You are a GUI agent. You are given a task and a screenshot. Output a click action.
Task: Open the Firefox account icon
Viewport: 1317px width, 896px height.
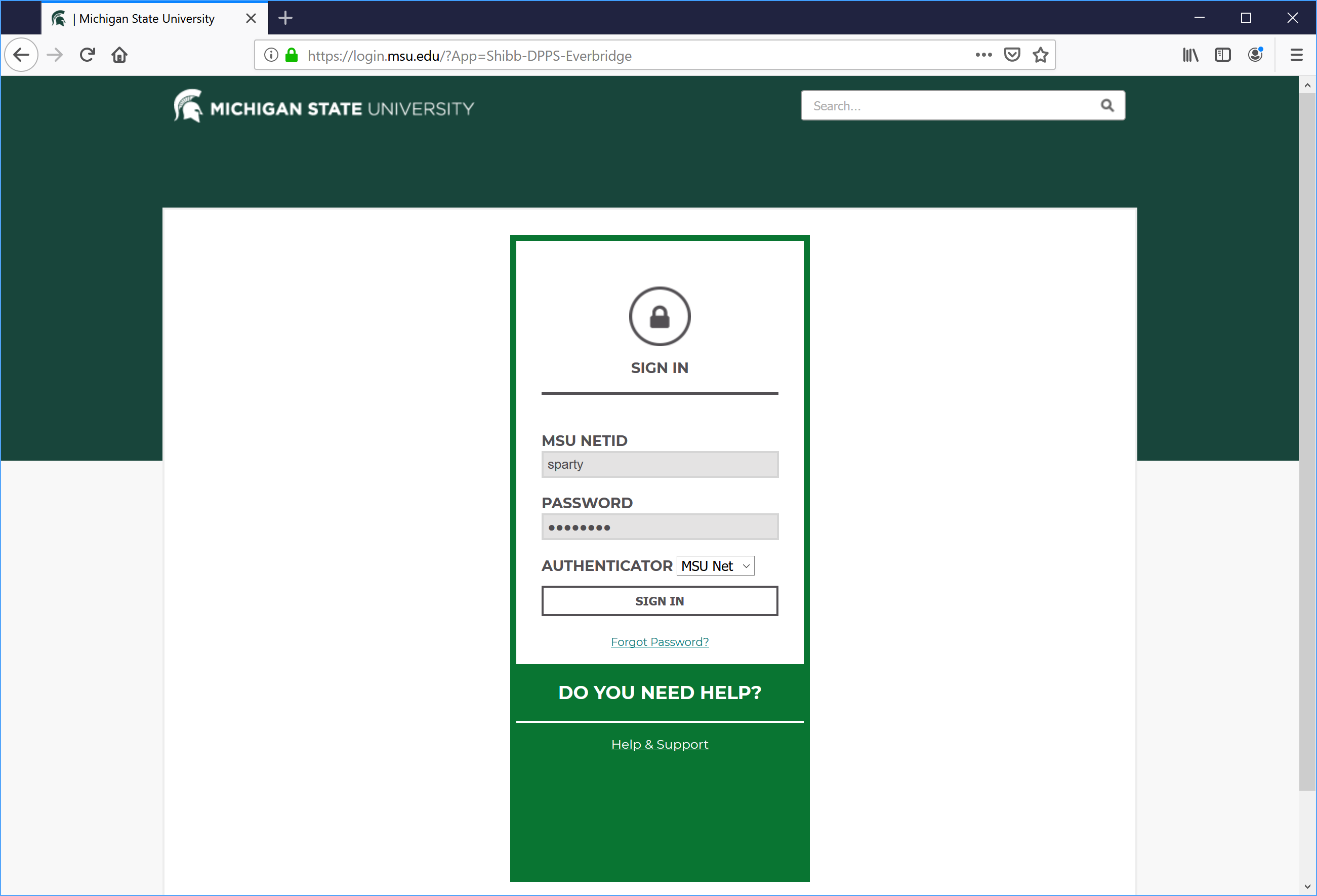[1256, 55]
